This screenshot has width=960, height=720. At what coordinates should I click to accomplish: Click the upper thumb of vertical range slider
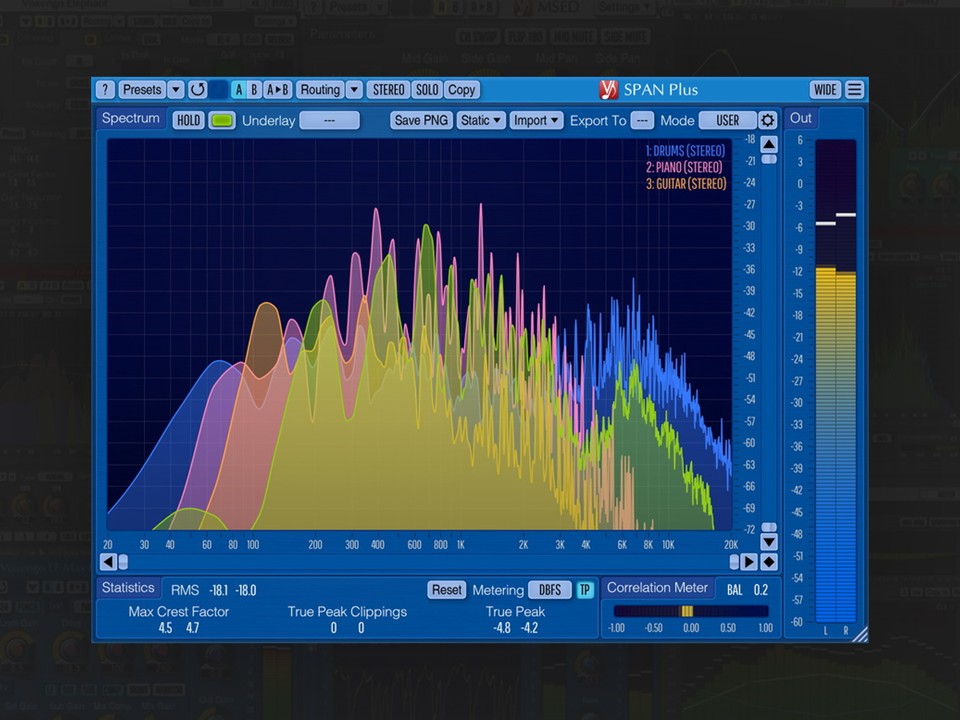tap(769, 160)
